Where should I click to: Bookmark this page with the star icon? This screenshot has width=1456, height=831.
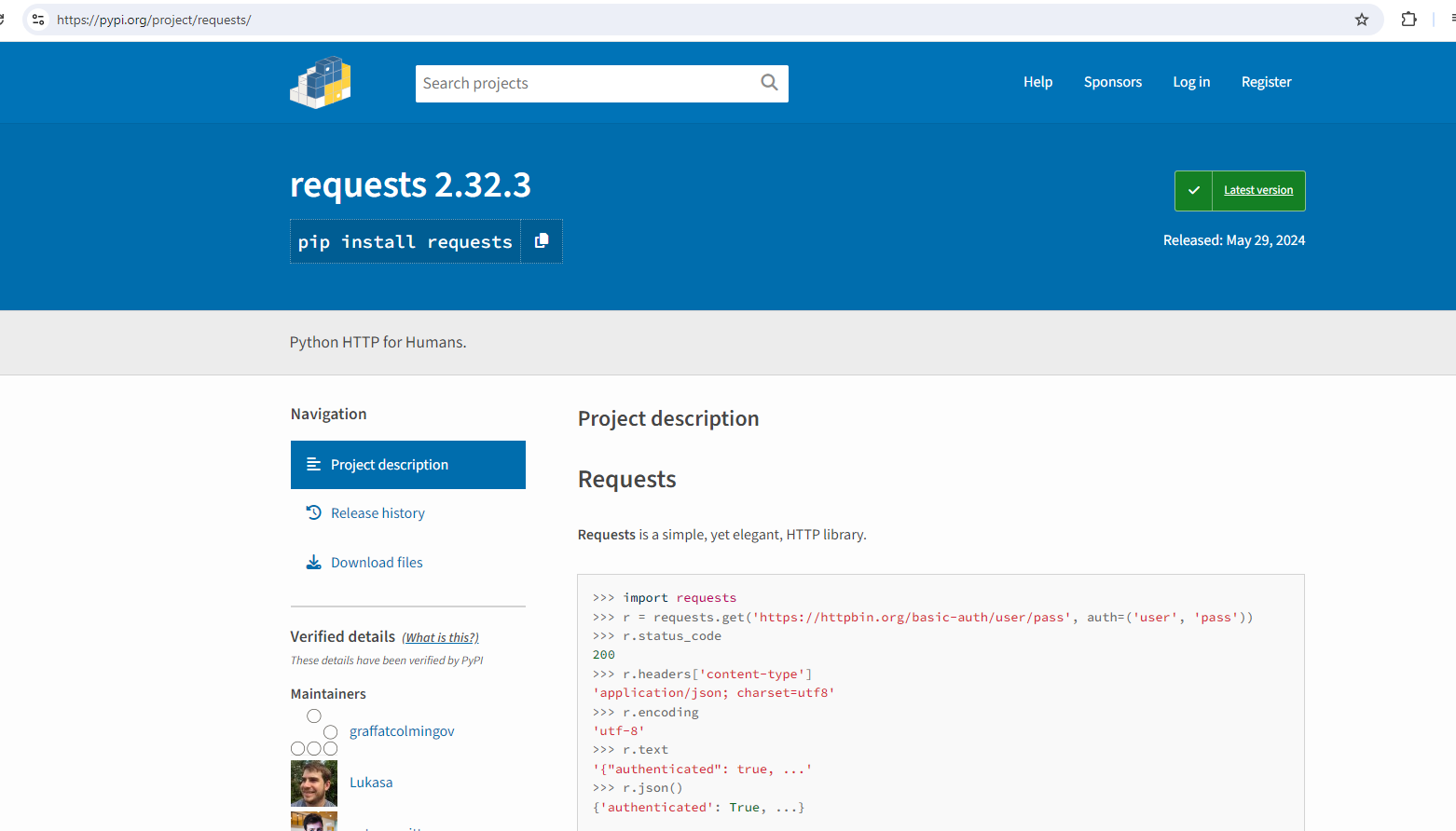coord(1362,20)
